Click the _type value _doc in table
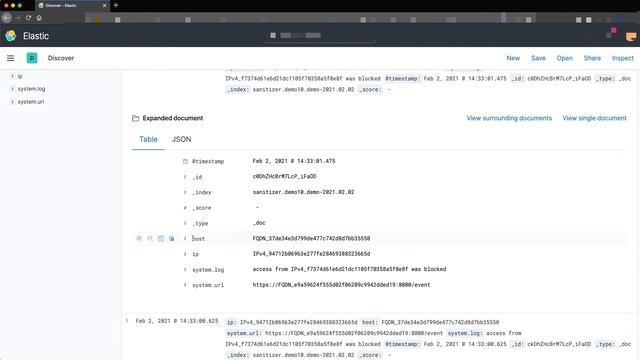The height and width of the screenshot is (360, 640). (x=259, y=223)
